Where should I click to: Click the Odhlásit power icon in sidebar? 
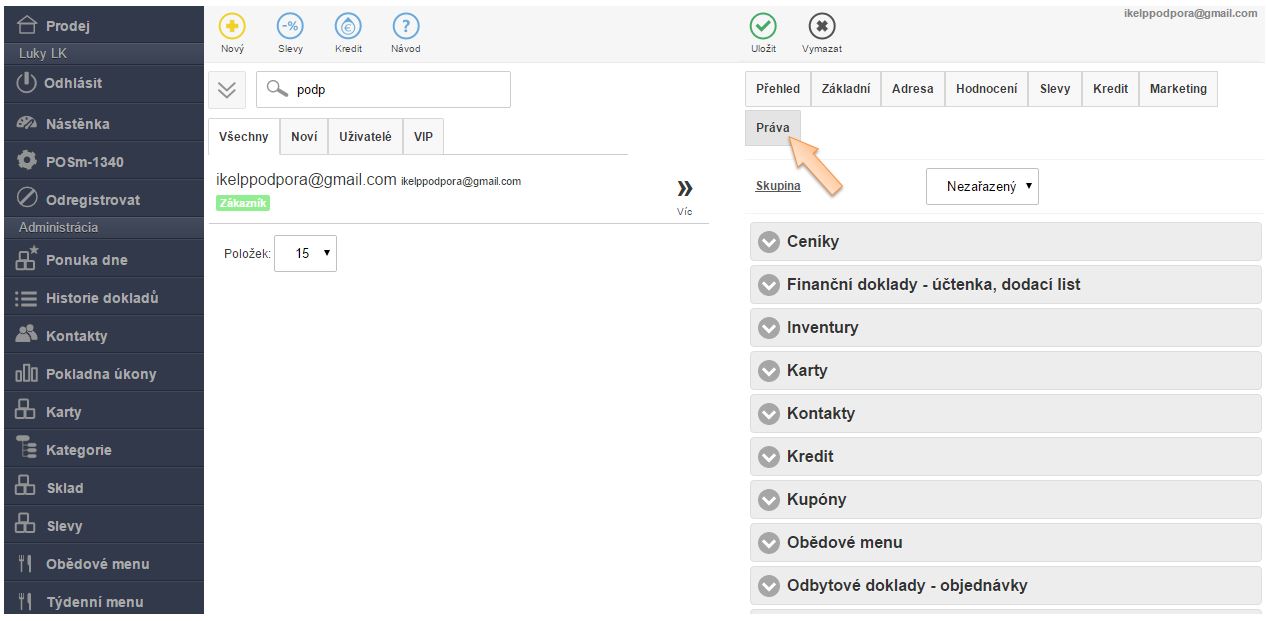coord(27,84)
